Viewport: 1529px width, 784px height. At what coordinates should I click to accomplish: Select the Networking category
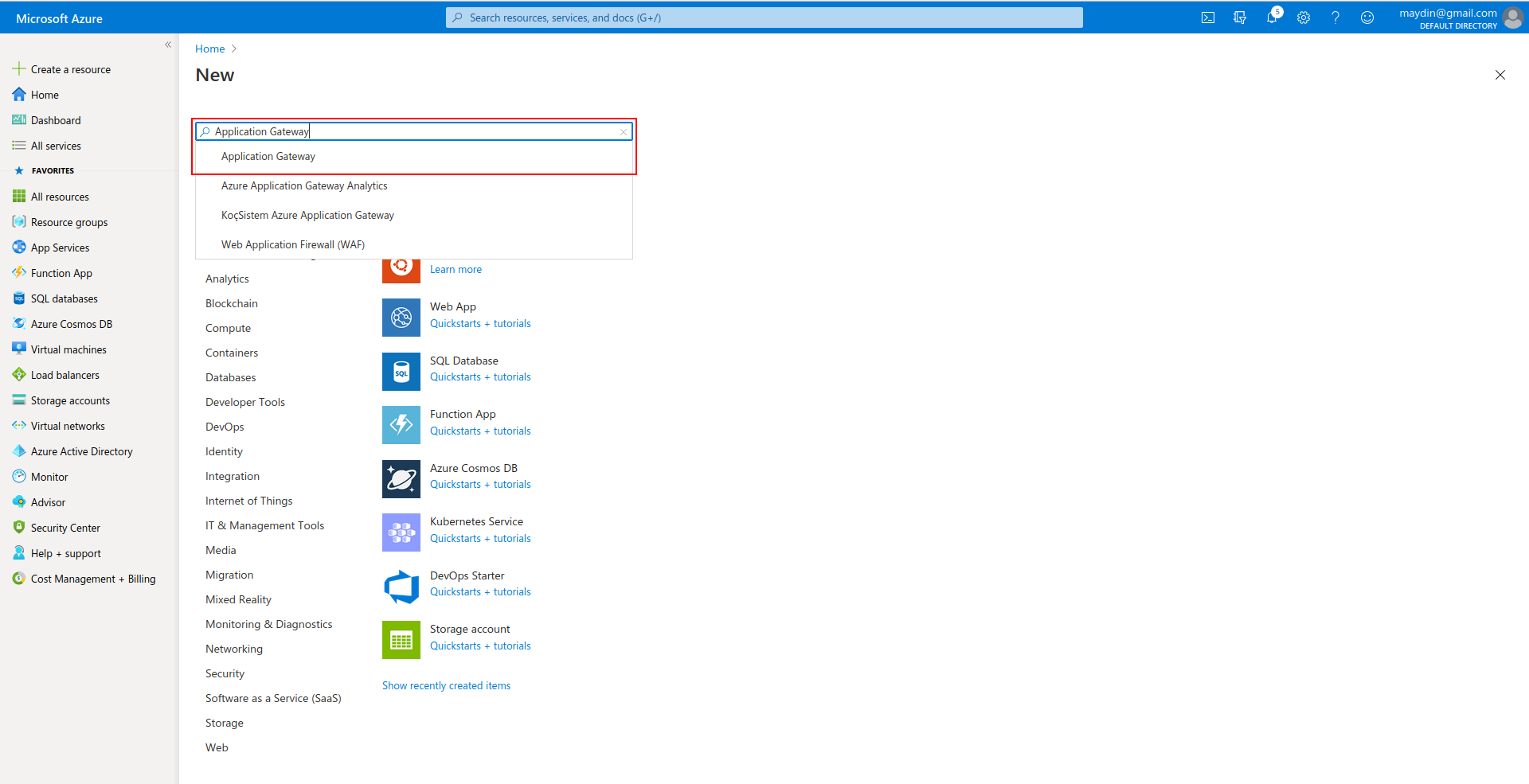234,649
